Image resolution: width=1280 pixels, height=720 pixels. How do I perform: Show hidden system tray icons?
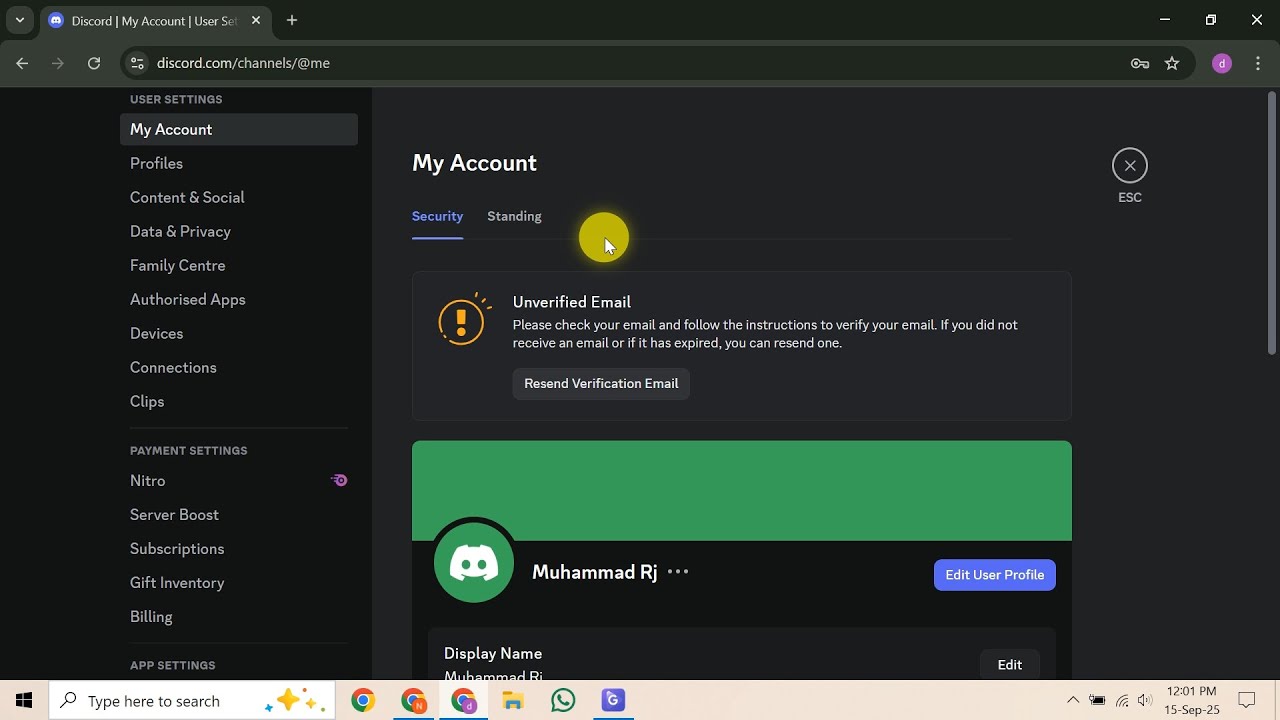[x=1073, y=701]
